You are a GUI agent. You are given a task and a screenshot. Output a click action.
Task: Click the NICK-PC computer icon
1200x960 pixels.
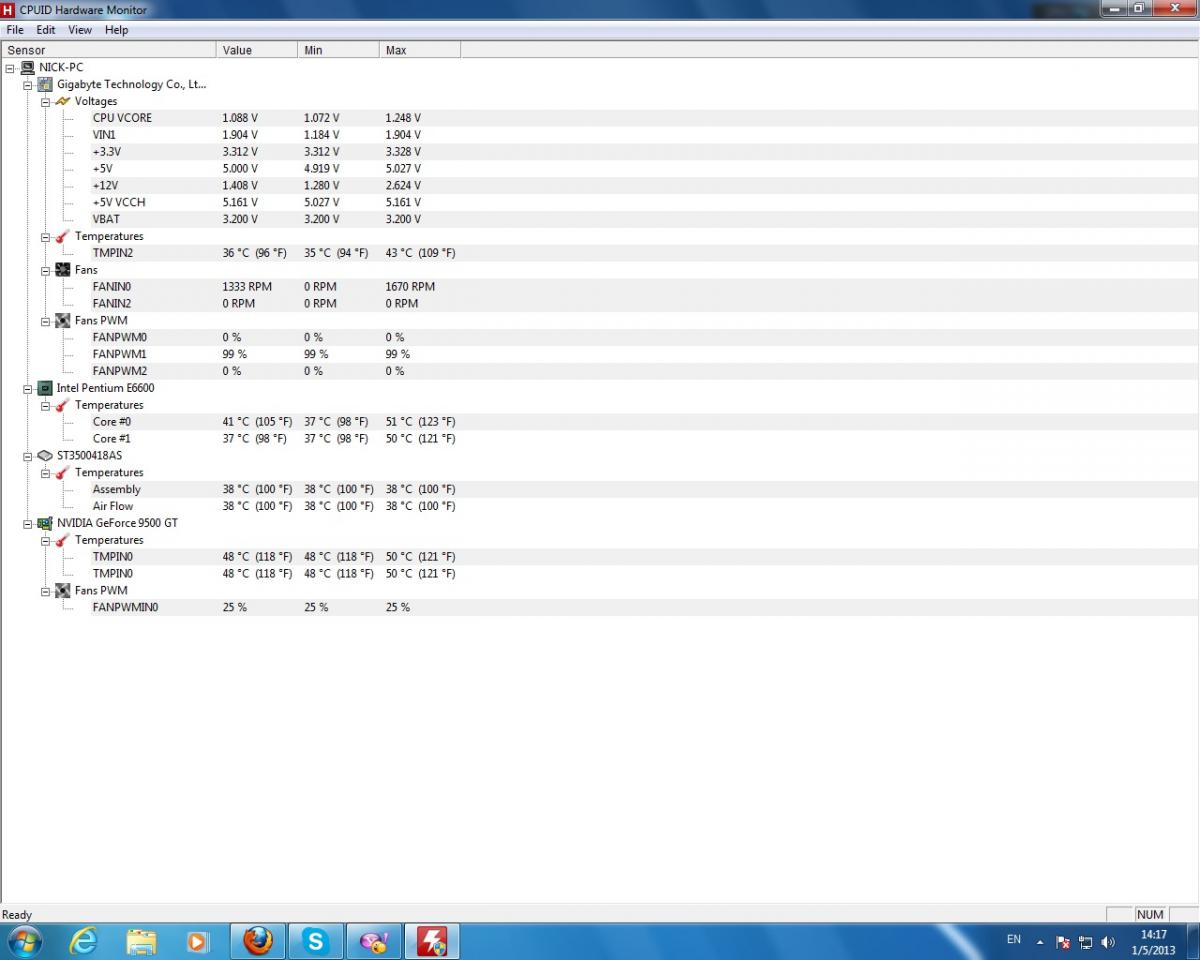(x=27, y=67)
